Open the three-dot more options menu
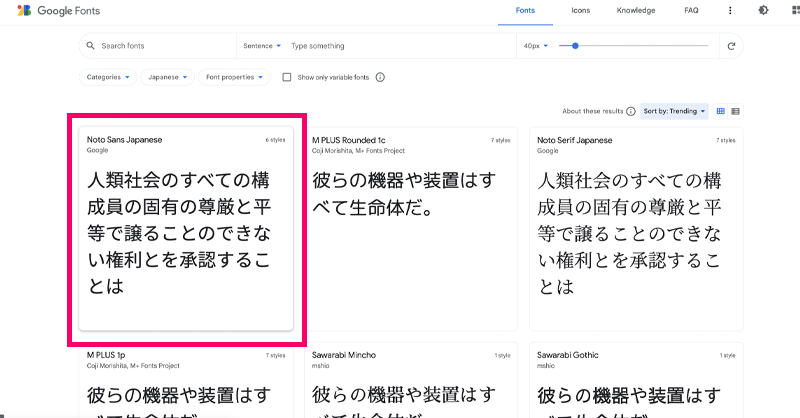 pos(731,11)
